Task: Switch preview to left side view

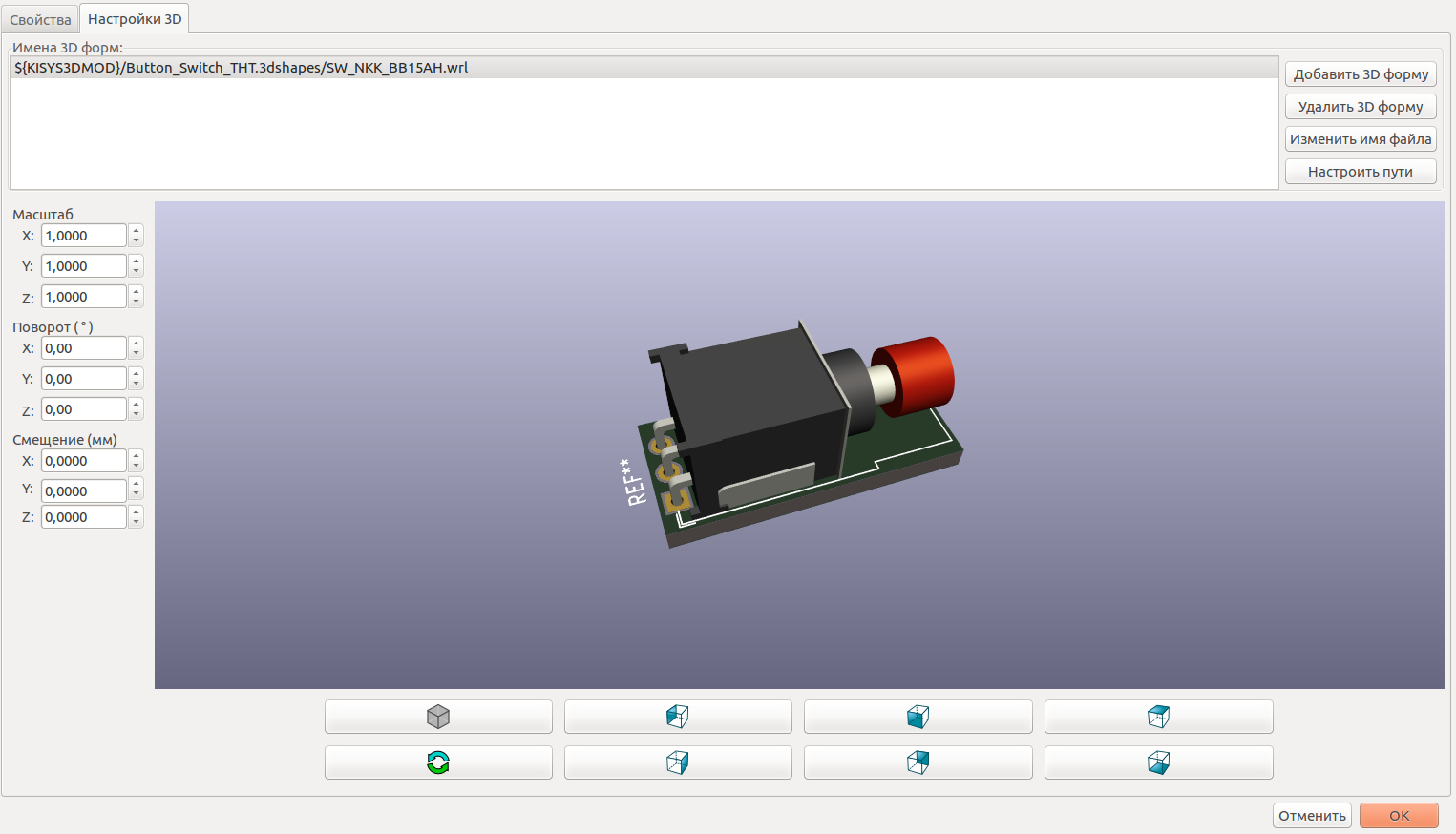Action: 678,717
